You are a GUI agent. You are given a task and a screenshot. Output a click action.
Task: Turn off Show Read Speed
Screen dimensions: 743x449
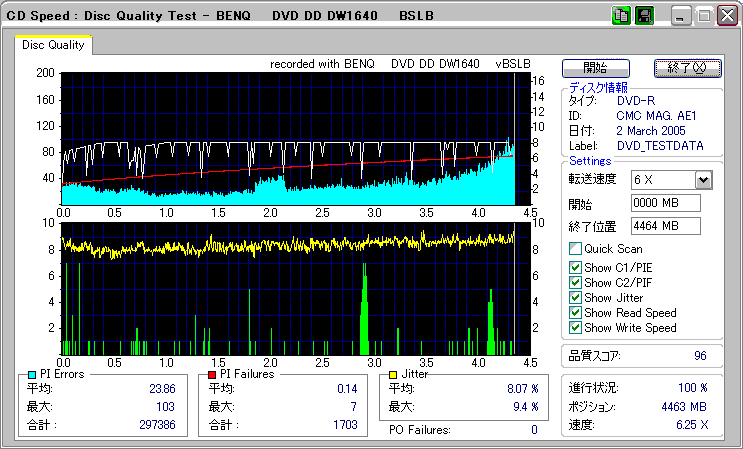tap(575, 313)
